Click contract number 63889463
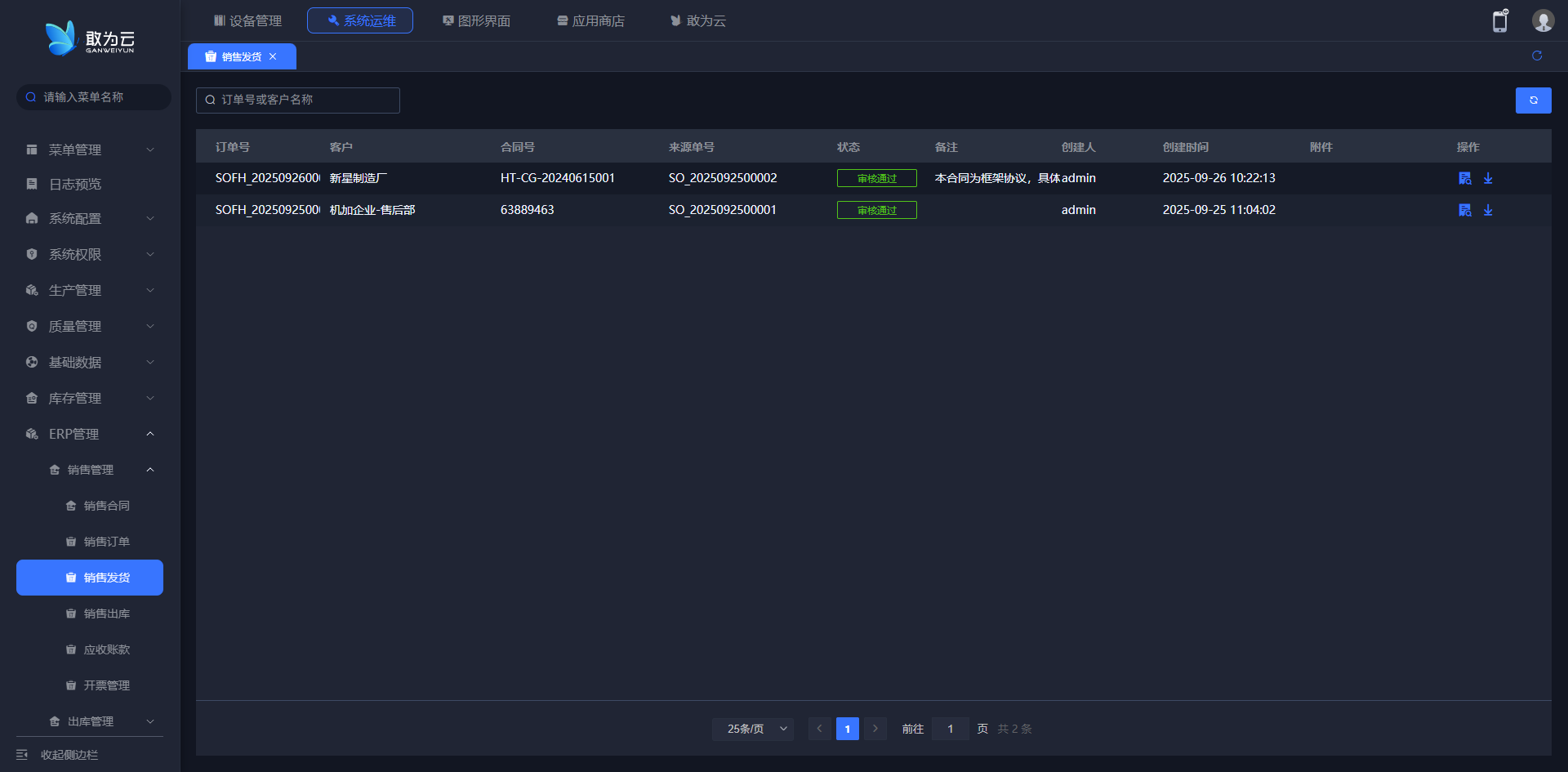 point(528,210)
